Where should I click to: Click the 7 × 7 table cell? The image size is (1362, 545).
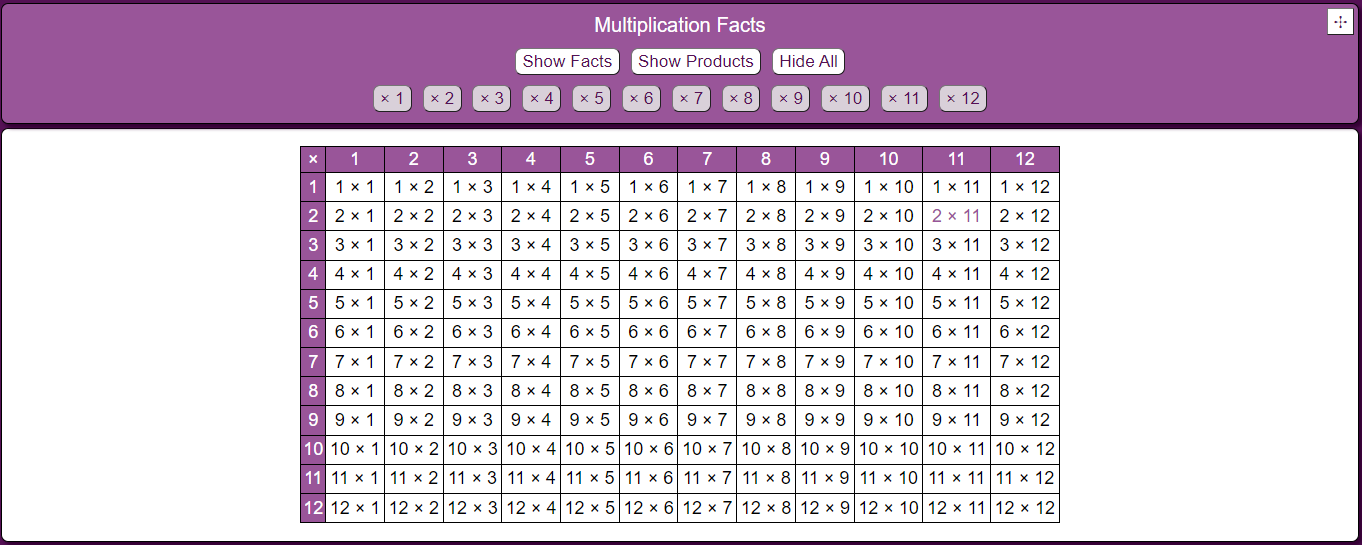[x=707, y=362]
